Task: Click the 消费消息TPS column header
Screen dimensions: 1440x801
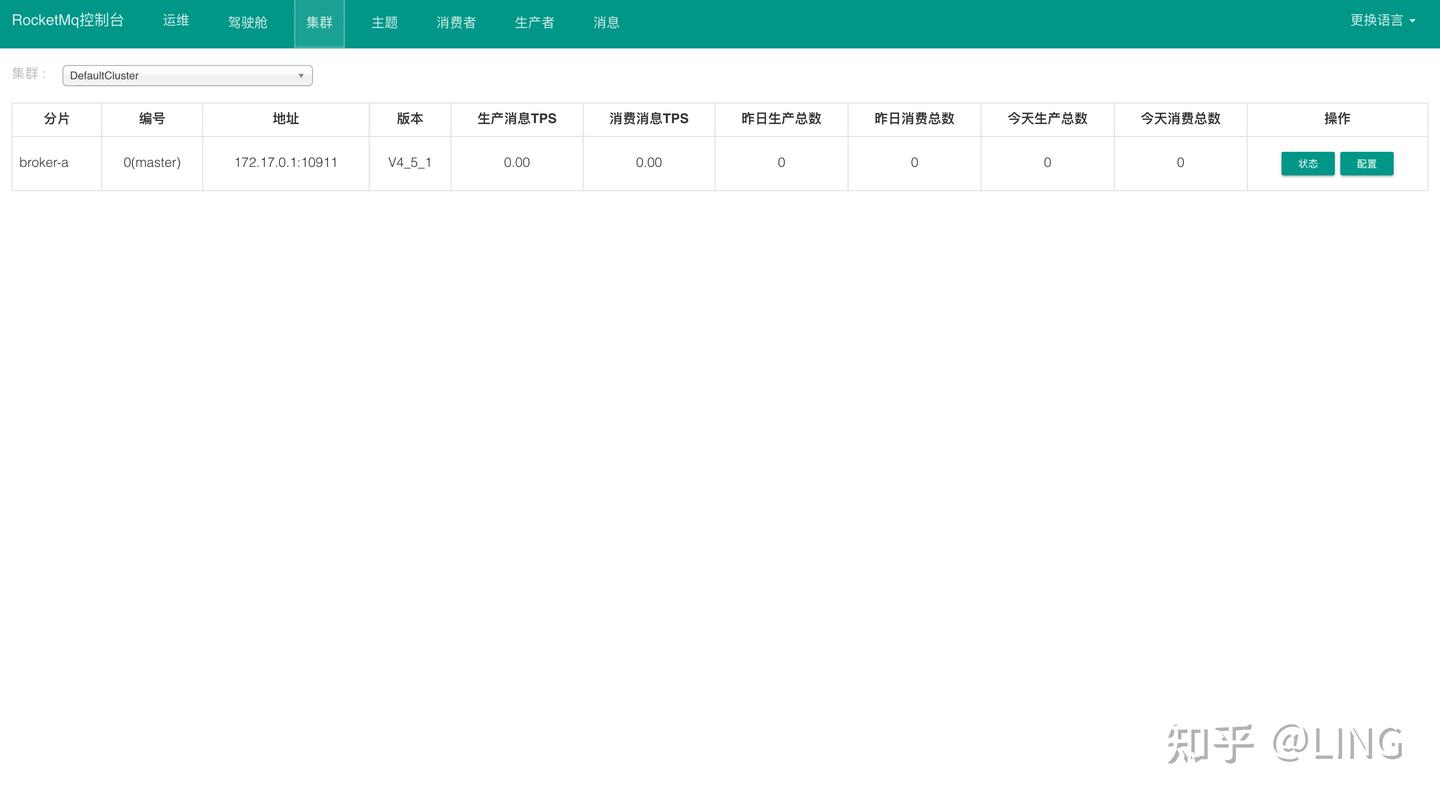Action: [649, 119]
